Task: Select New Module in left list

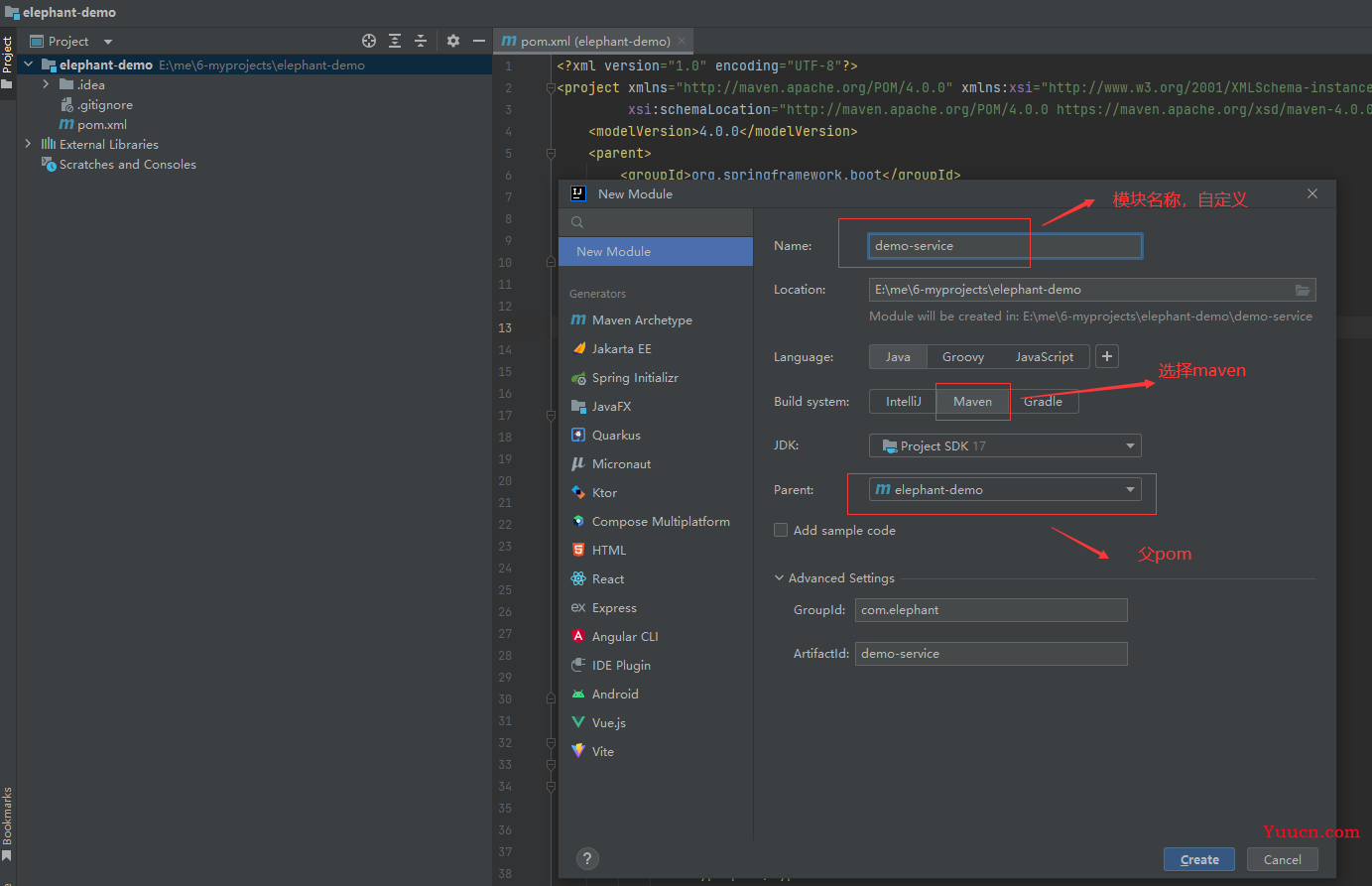Action: 656,251
